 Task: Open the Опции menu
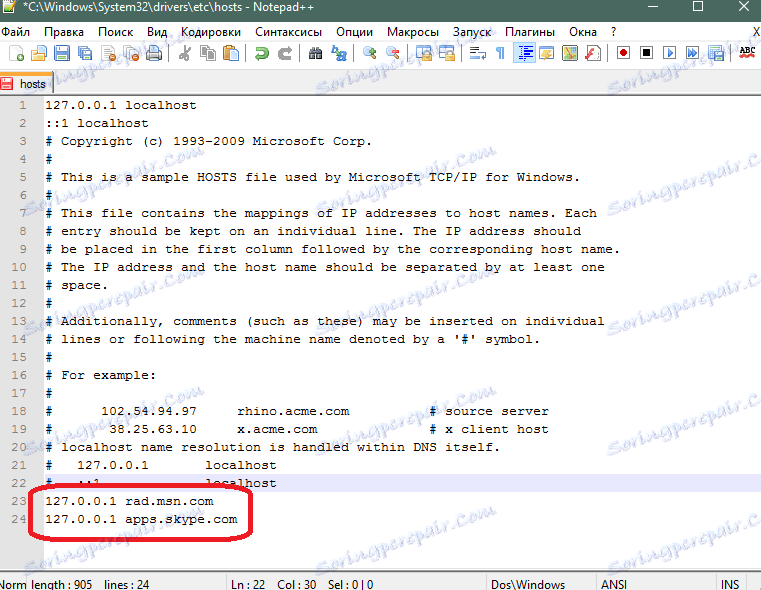pyautogui.click(x=354, y=32)
